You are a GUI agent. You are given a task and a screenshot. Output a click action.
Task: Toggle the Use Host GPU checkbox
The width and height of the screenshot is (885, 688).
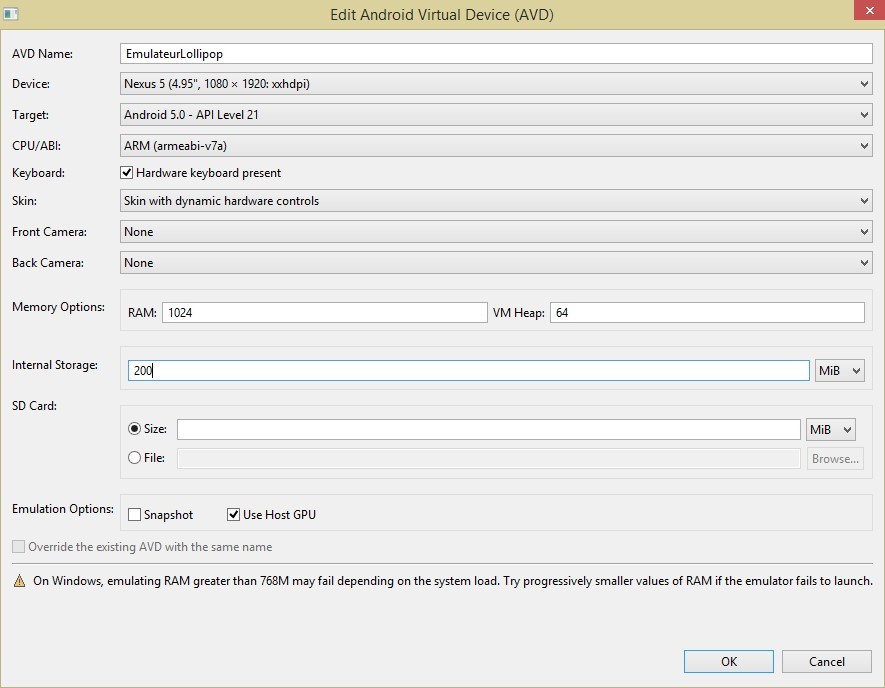click(x=233, y=515)
